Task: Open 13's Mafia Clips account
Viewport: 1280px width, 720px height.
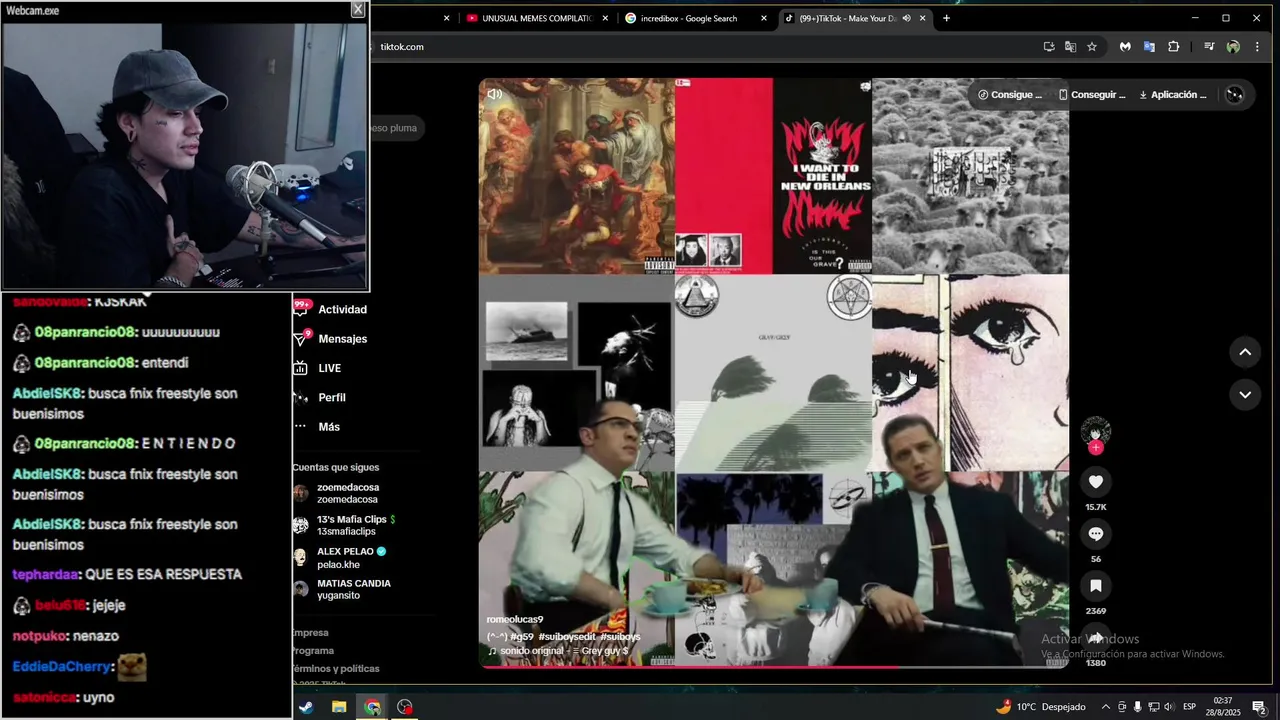Action: pyautogui.click(x=344, y=525)
